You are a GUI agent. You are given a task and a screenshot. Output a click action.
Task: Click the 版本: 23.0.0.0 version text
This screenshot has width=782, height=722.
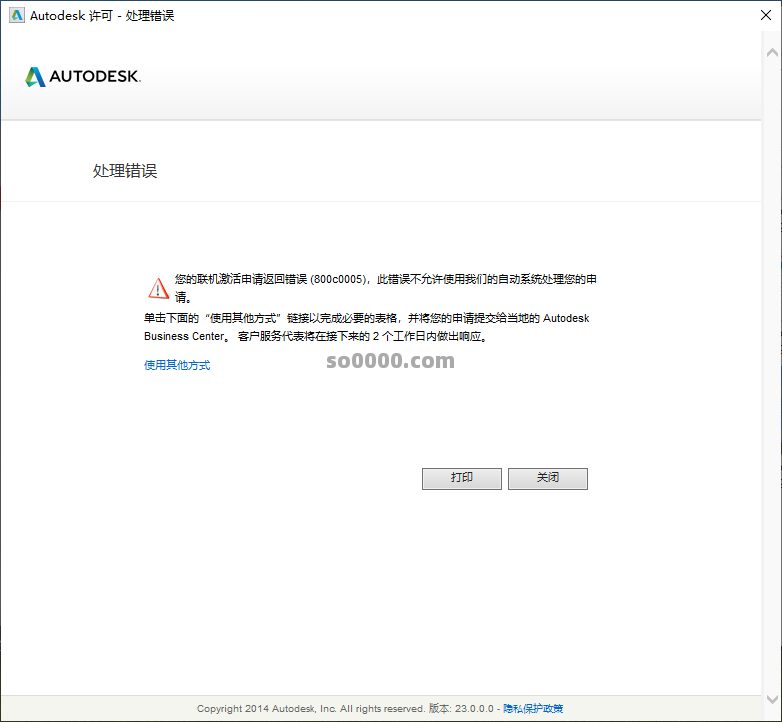pyautogui.click(x=461, y=708)
